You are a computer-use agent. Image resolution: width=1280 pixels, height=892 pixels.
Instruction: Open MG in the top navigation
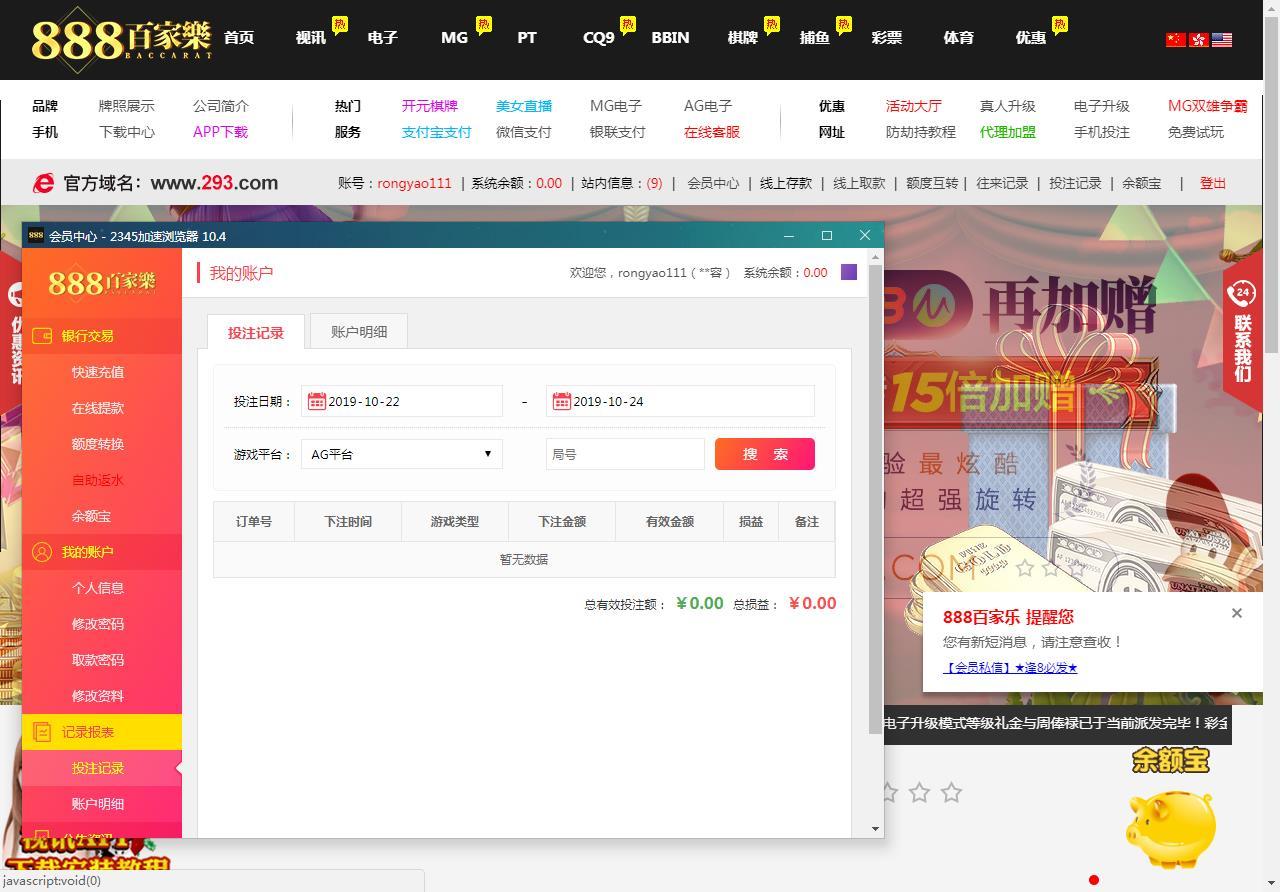pyautogui.click(x=454, y=37)
